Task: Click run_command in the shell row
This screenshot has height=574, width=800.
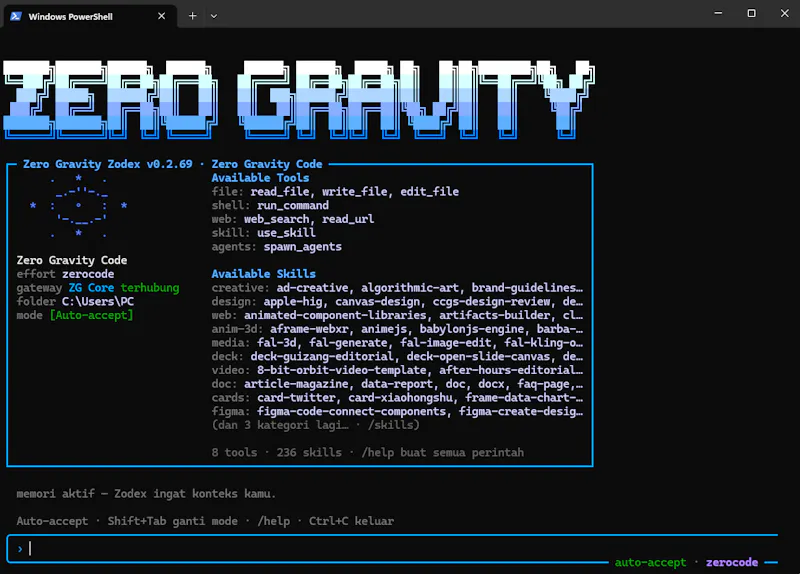Action: pos(293,206)
